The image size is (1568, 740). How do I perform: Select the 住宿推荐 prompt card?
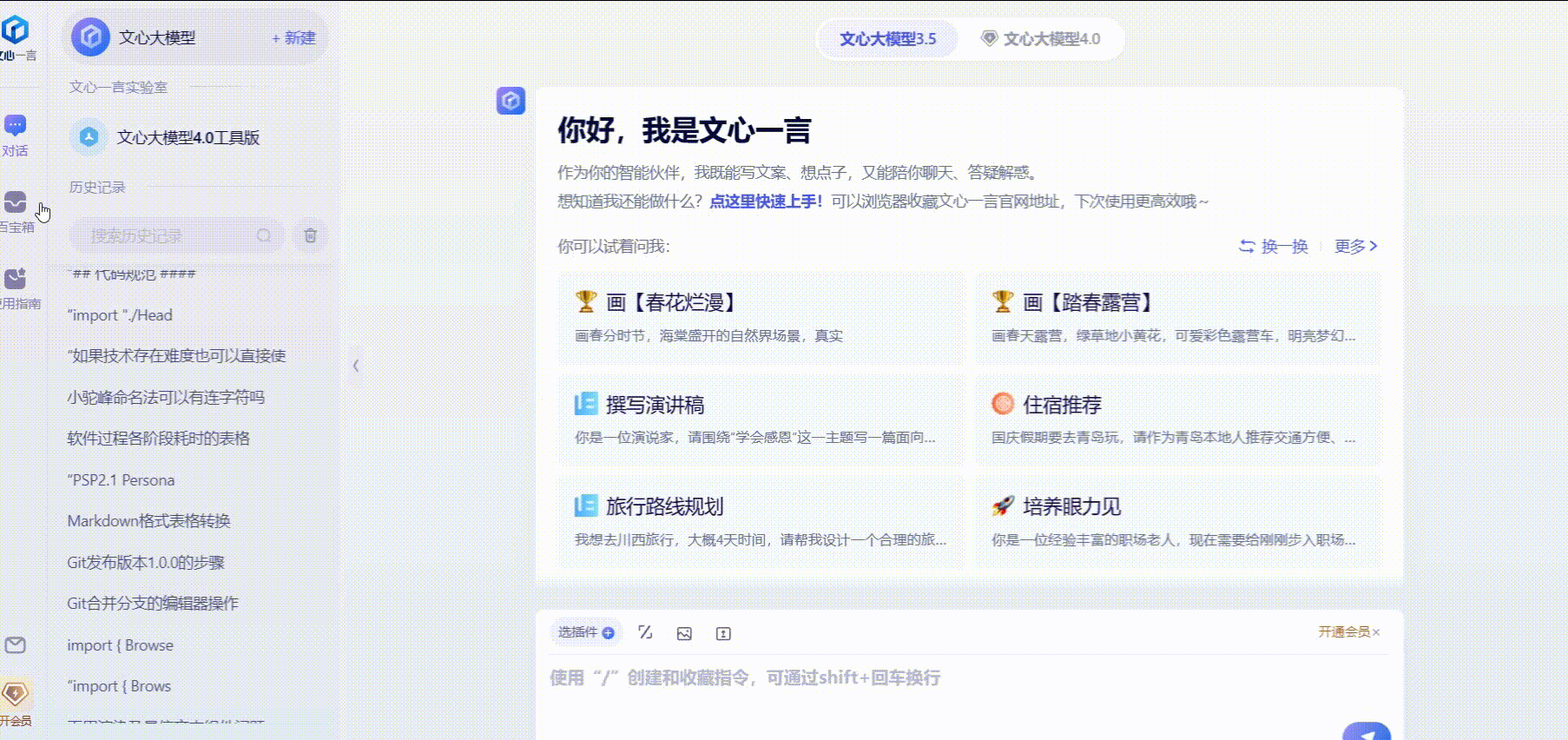(1178, 420)
